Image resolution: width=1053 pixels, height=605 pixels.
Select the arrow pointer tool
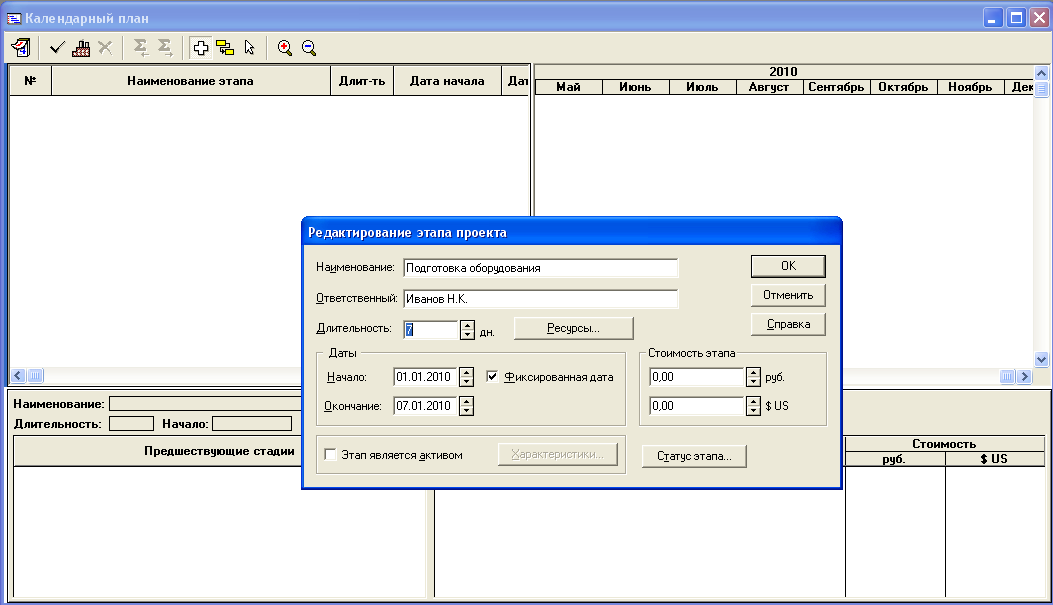click(249, 47)
